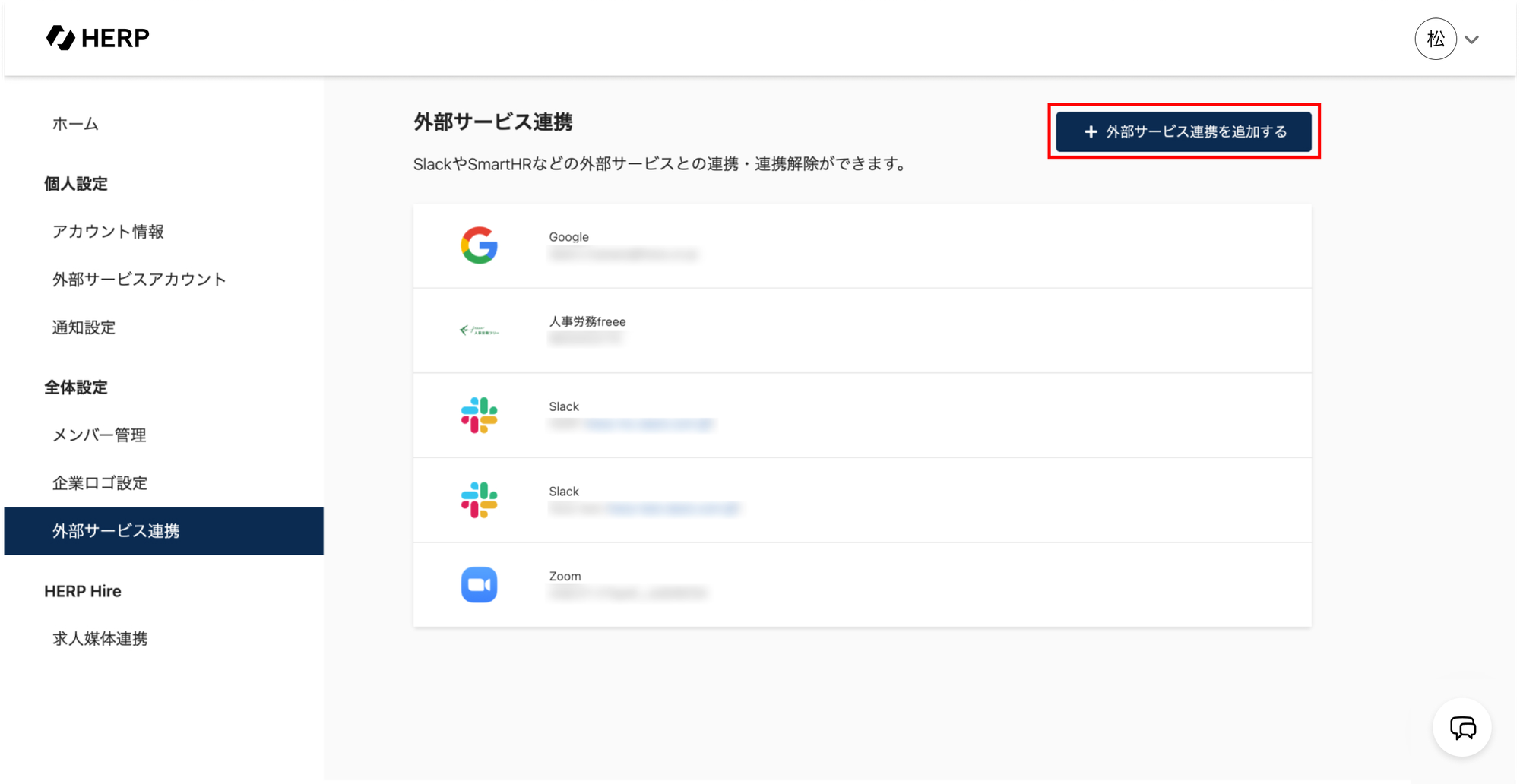Select the active 外部サービス連携 sidebar item
Viewport: 1520px width, 784px height.
(116, 531)
